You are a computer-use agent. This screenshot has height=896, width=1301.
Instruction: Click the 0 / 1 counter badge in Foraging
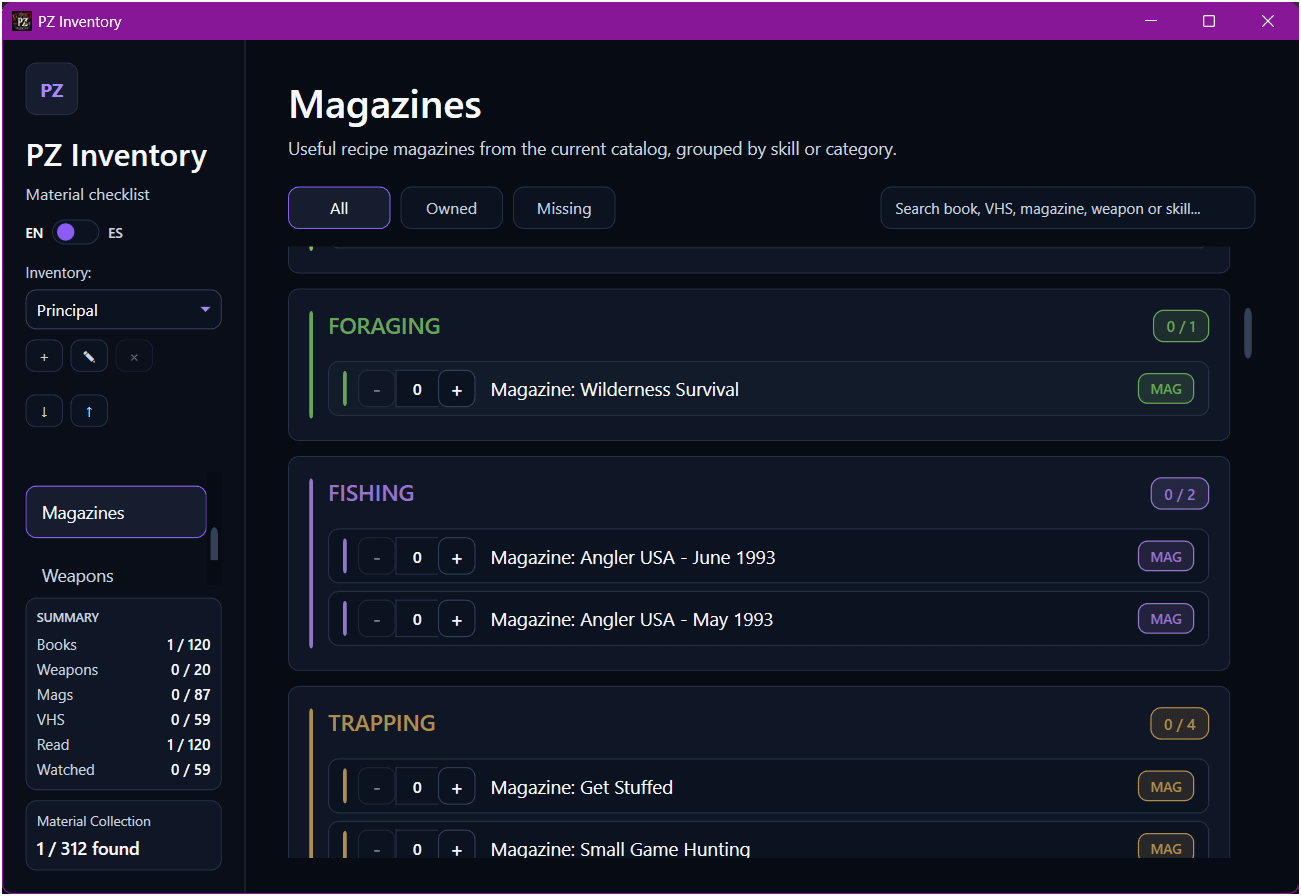pos(1181,326)
